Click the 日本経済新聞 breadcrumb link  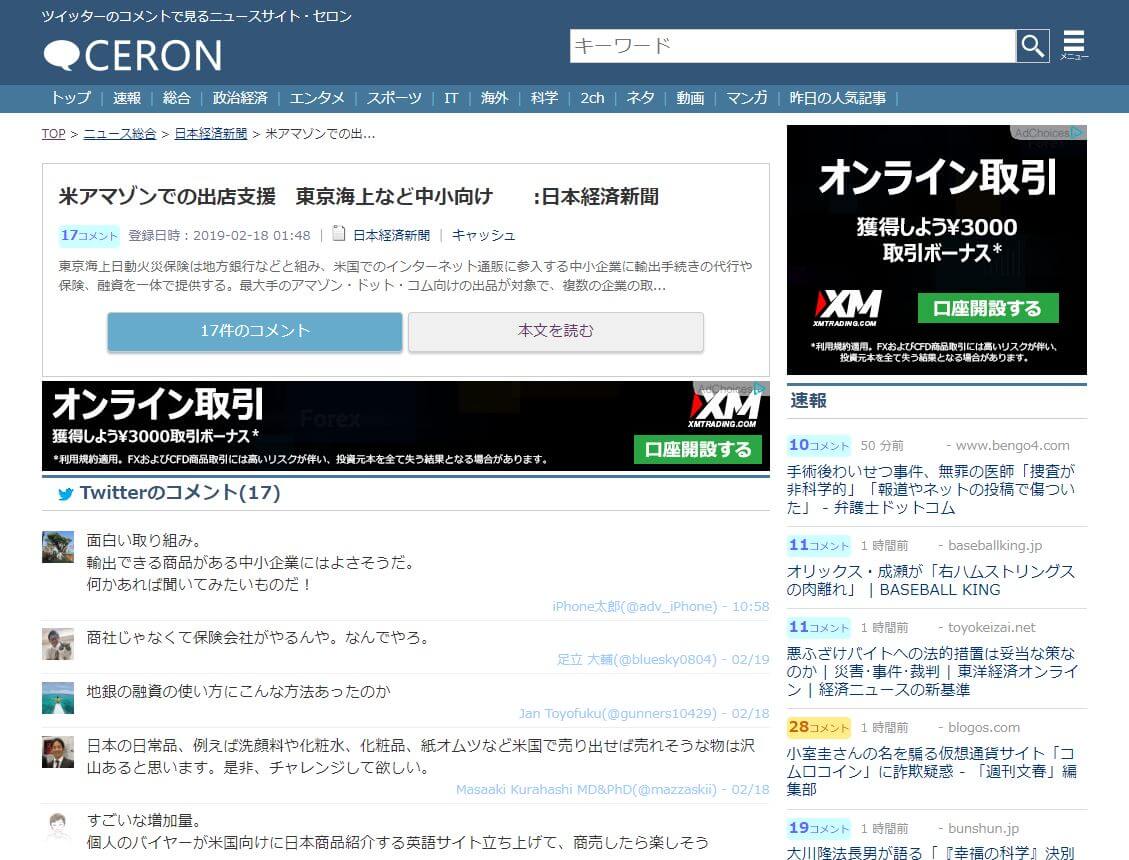pos(210,134)
